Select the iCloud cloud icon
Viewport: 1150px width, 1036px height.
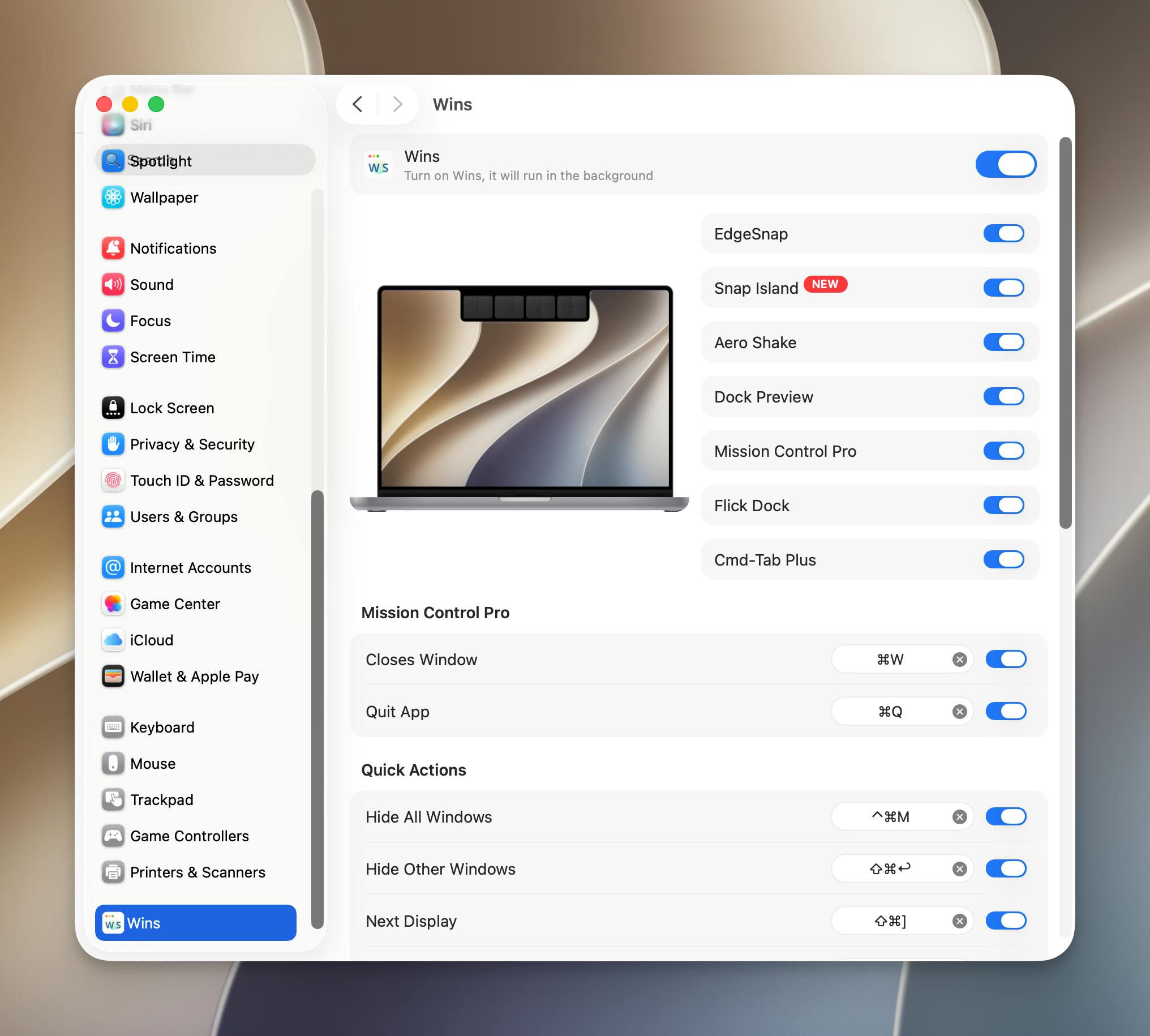coord(113,640)
